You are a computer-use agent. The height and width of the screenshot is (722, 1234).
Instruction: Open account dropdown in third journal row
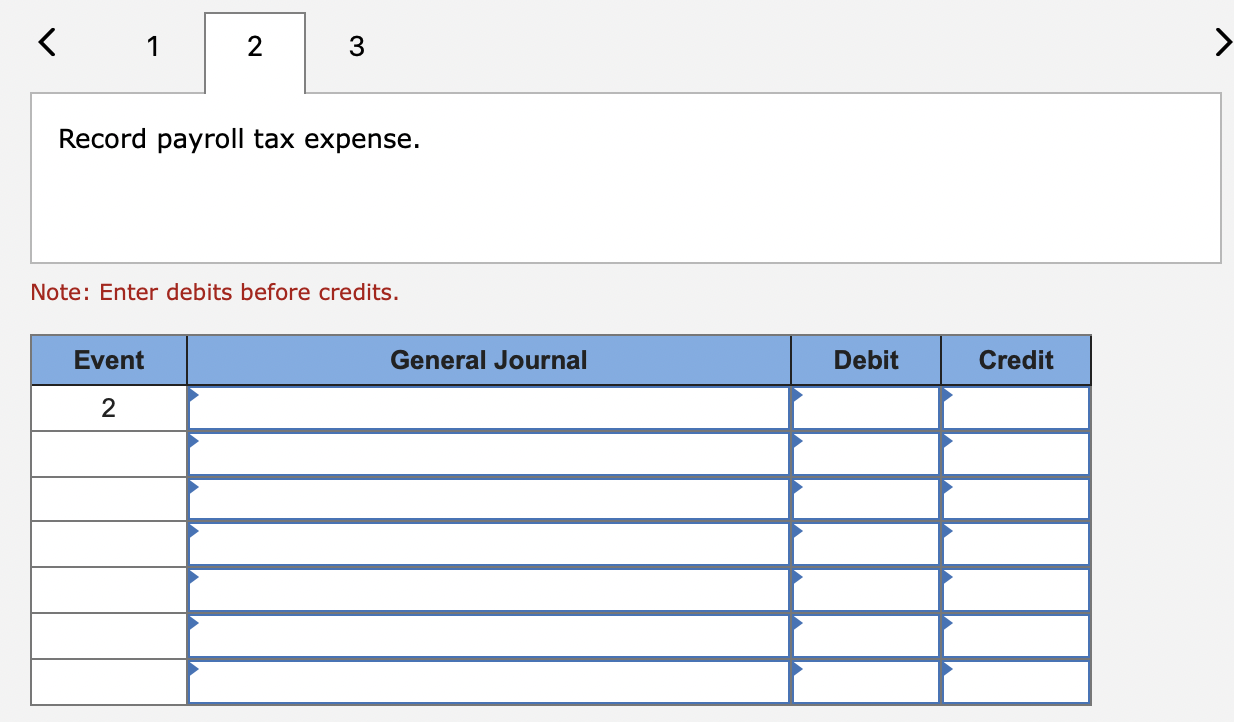click(489, 499)
